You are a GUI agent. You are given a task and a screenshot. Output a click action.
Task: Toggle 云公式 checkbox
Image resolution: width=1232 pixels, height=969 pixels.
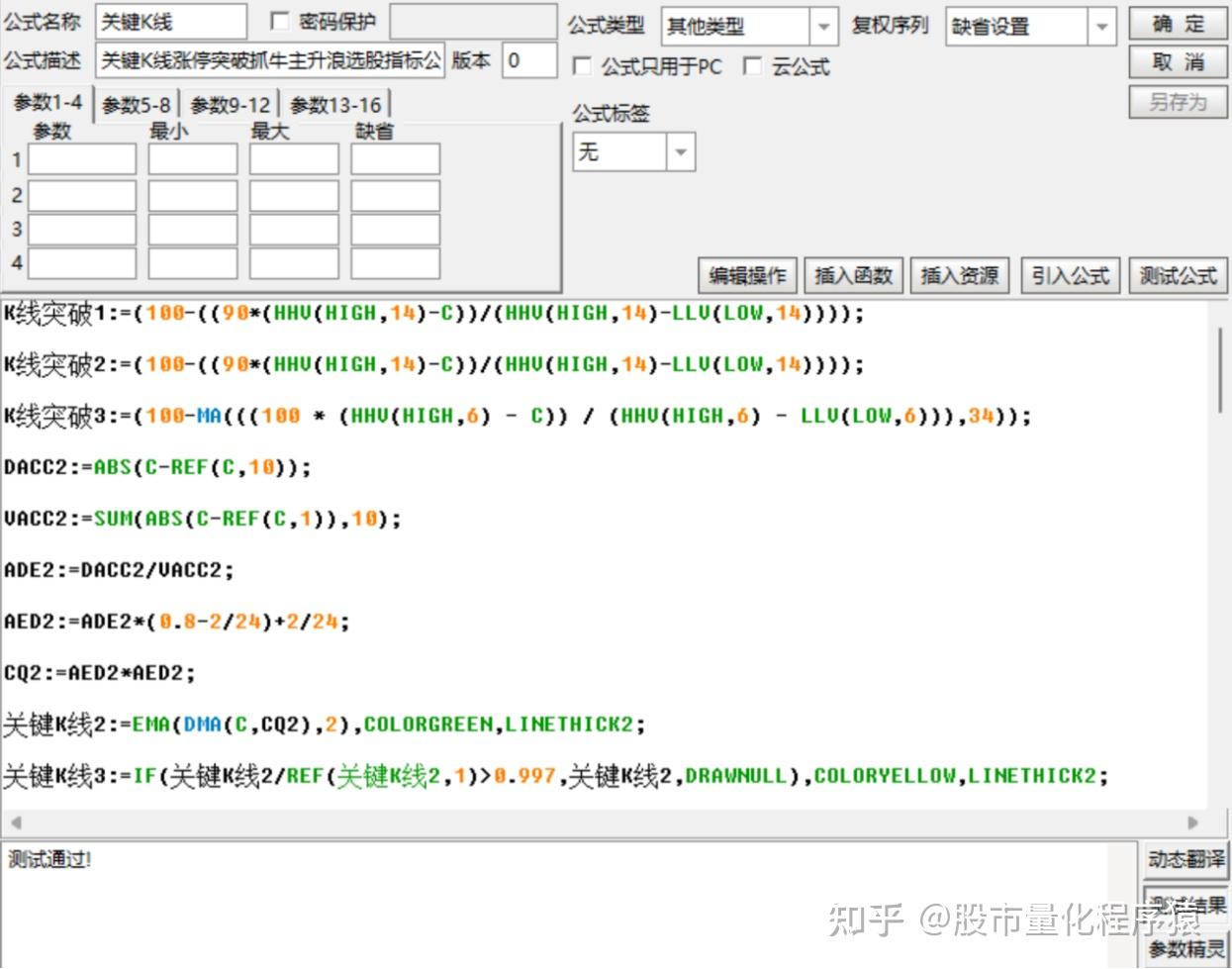[753, 66]
